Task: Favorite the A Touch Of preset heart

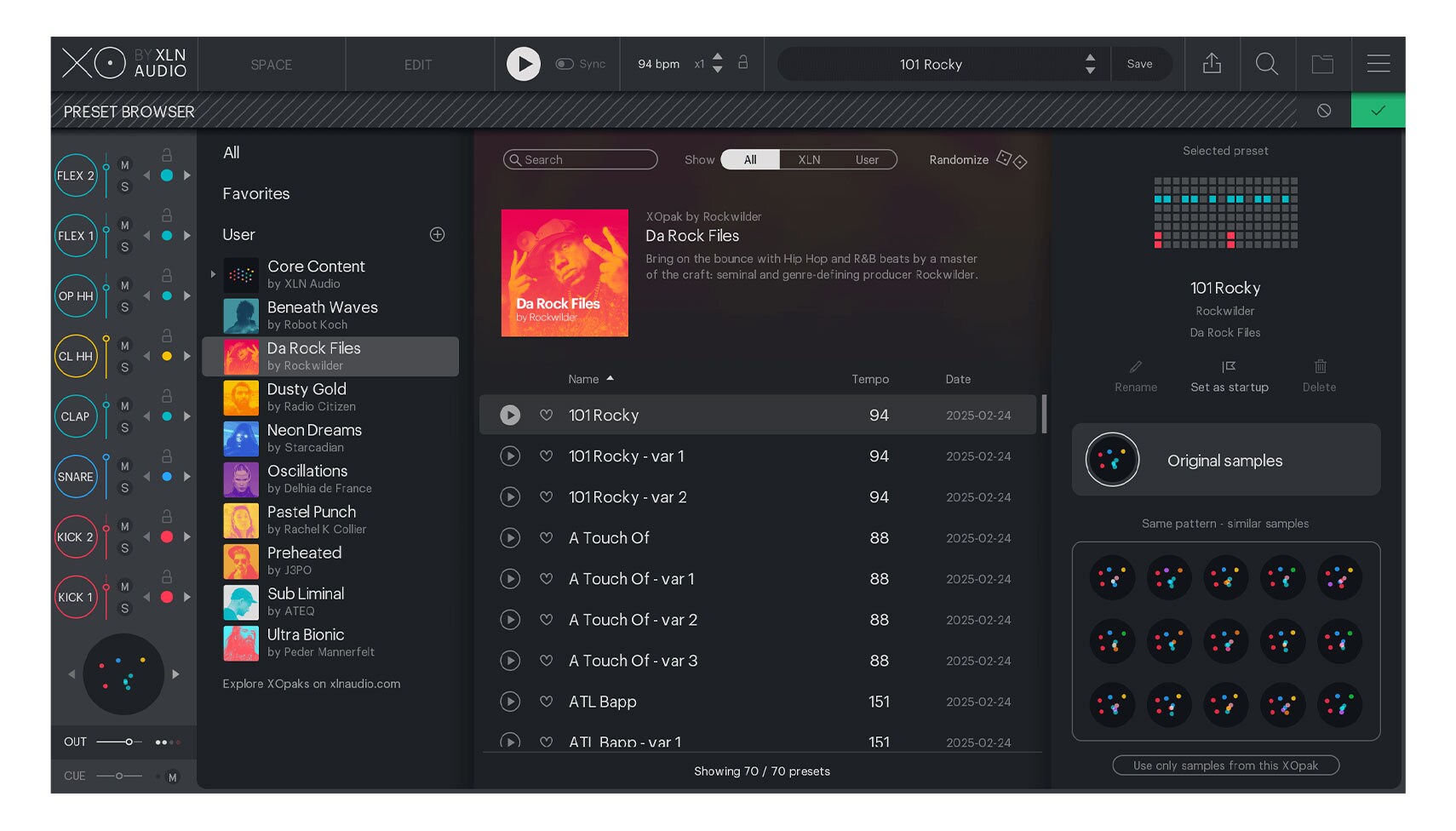Action: [547, 538]
